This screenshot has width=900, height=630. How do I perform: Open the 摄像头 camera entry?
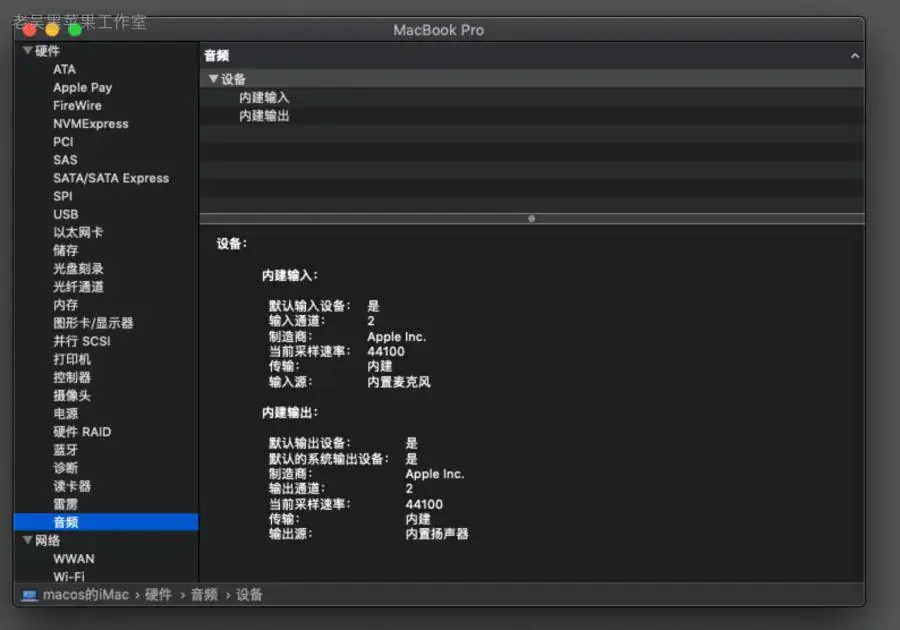(x=72, y=395)
